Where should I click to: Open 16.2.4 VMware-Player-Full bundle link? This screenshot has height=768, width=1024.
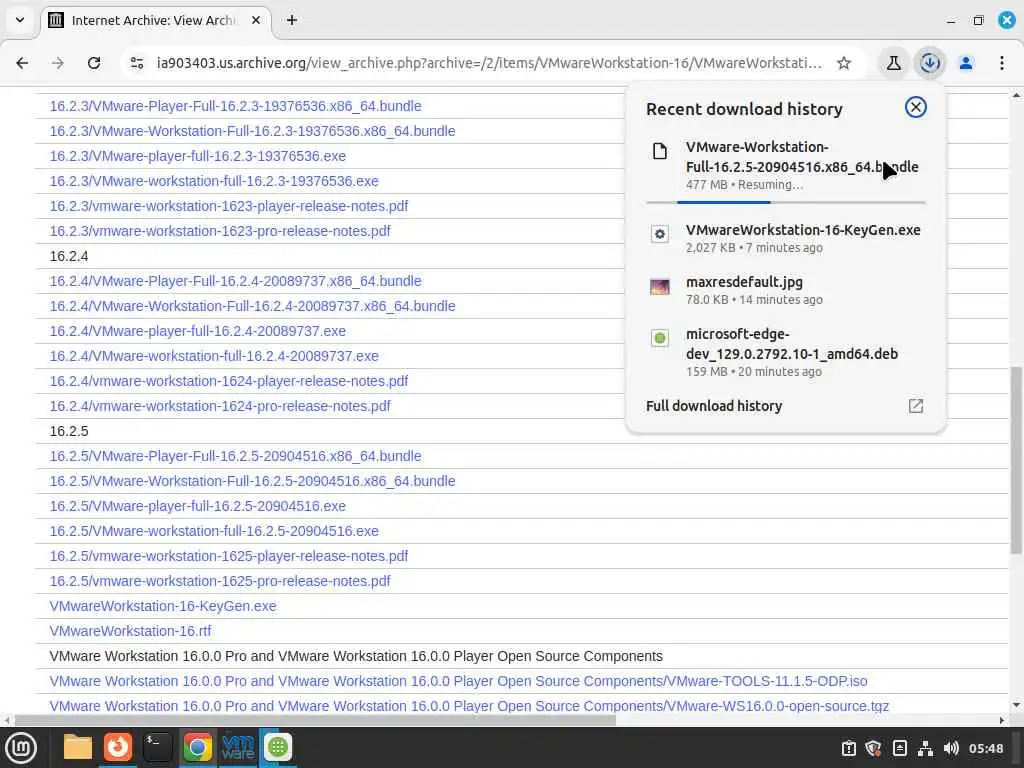point(235,281)
